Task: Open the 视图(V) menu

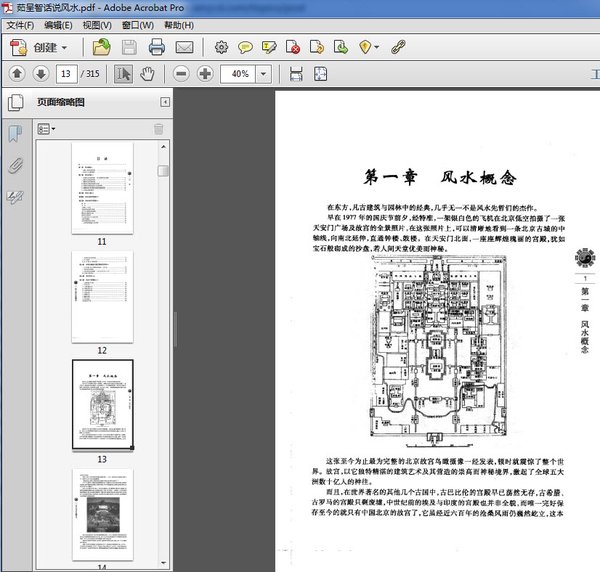Action: pyautogui.click(x=97, y=25)
